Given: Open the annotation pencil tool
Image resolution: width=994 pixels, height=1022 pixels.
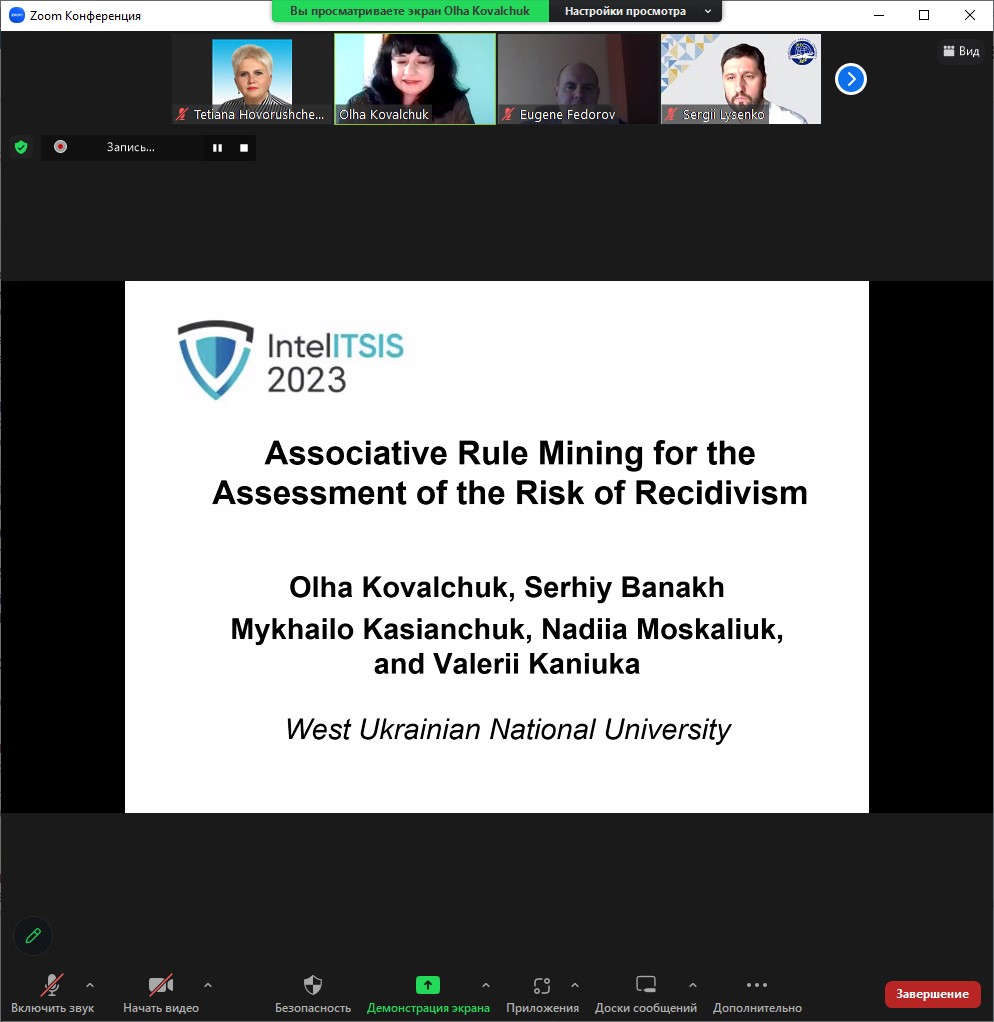Looking at the screenshot, I should [33, 935].
